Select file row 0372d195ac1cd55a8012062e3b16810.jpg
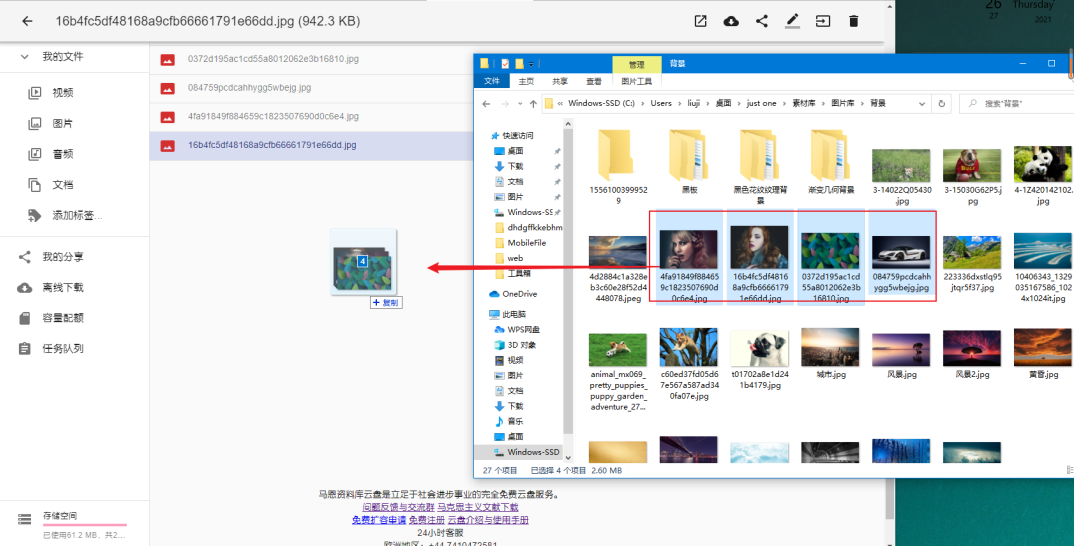1074x546 pixels. pos(312,59)
